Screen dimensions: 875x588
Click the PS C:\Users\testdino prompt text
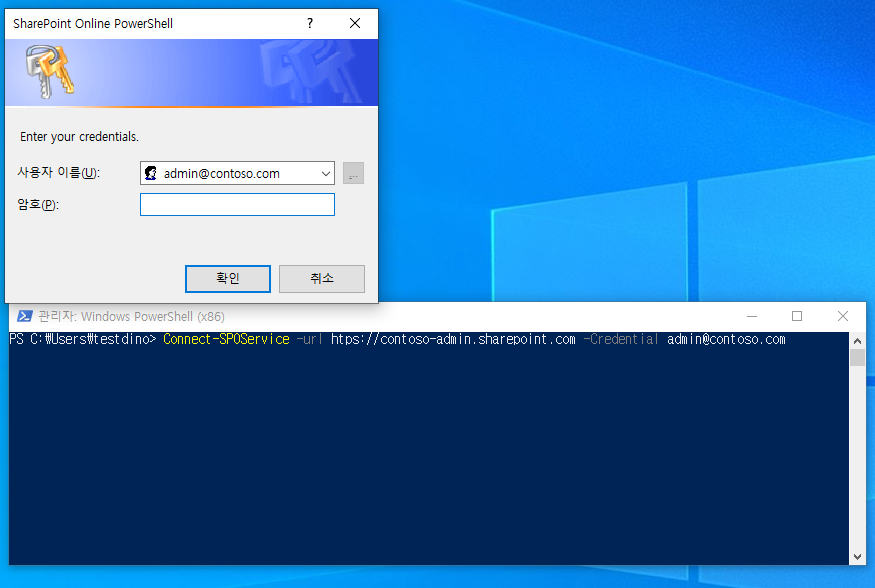pos(83,339)
